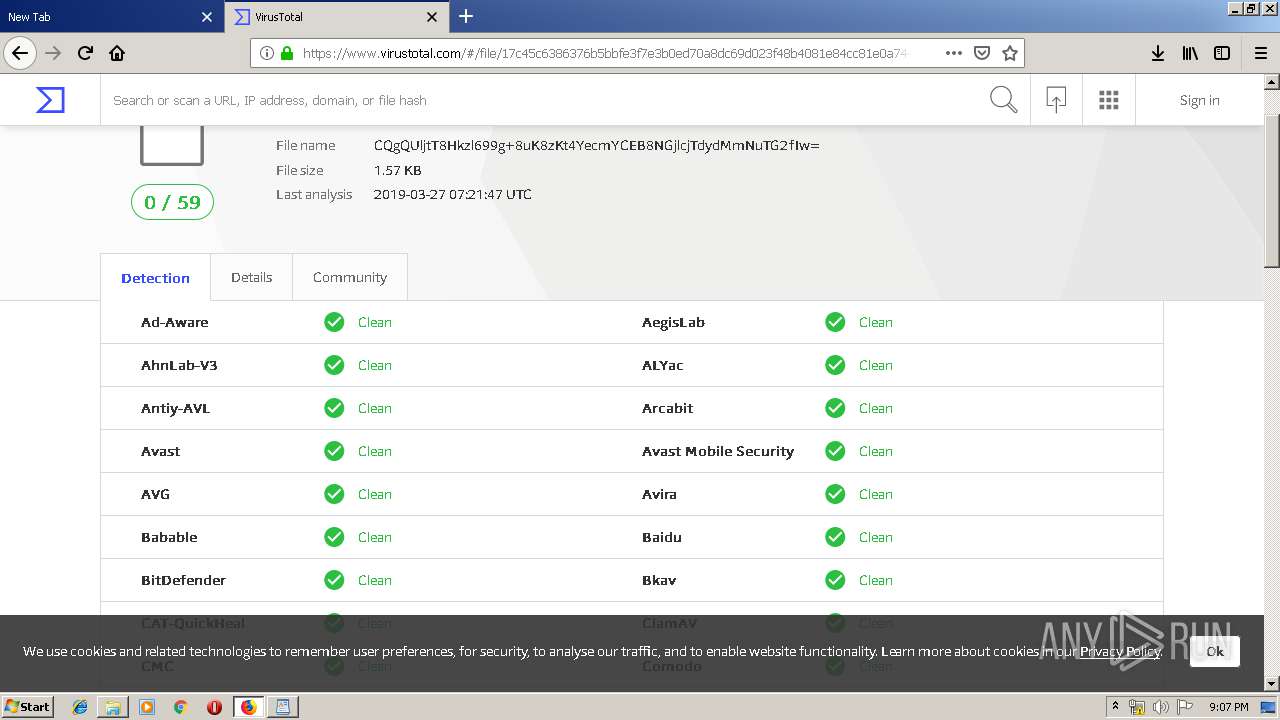Click the browser forward arrow
The height and width of the screenshot is (720, 1280).
(x=53, y=53)
